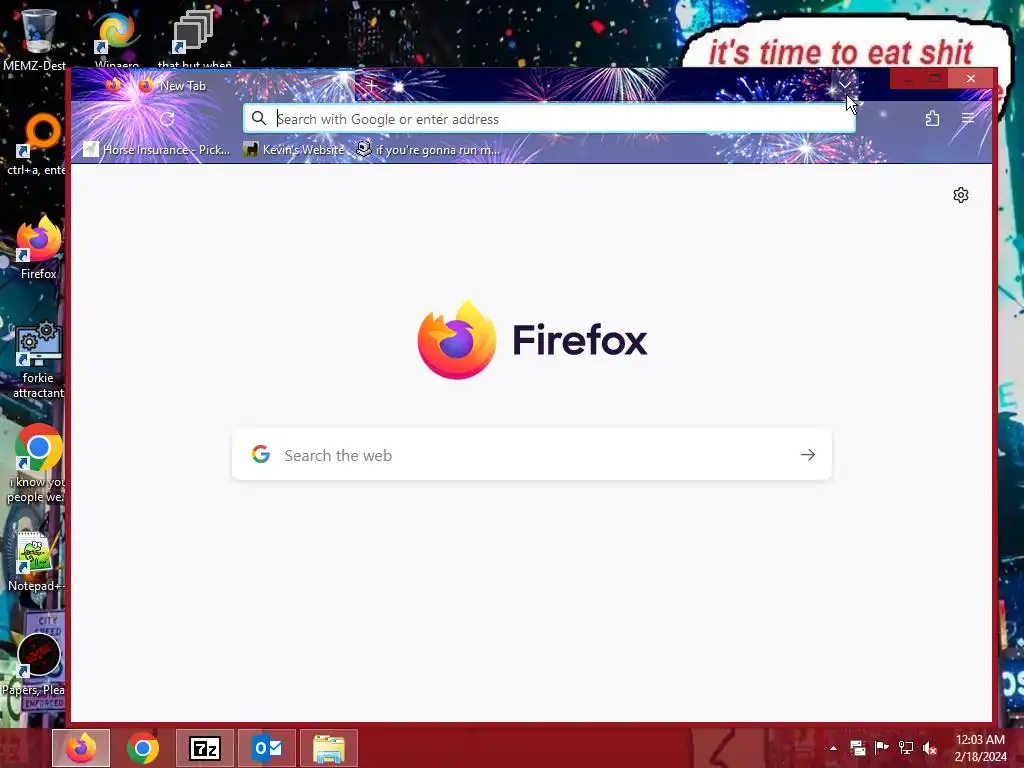Open the 'Horse Insurance - Pick...' bookmark
This screenshot has height=768, width=1024.
point(157,150)
